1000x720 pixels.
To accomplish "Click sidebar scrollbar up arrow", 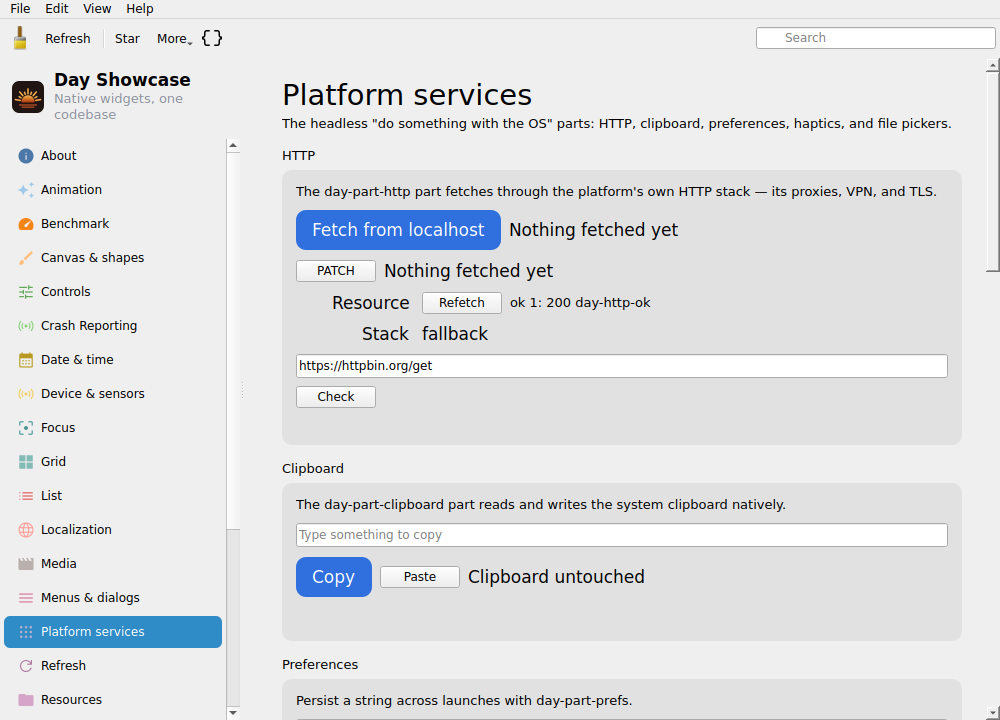I will (233, 146).
